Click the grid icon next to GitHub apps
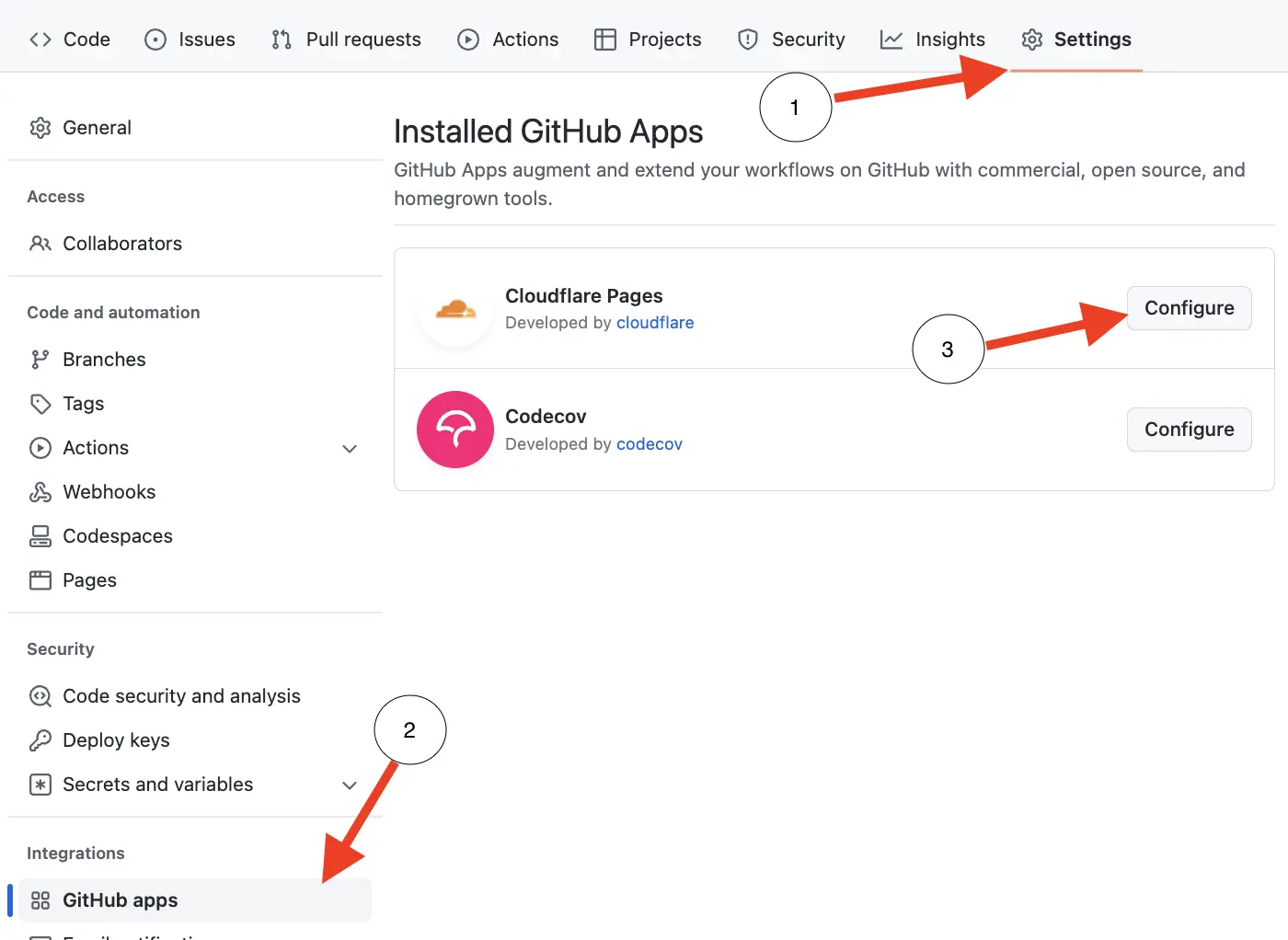1288x940 pixels. tap(40, 900)
